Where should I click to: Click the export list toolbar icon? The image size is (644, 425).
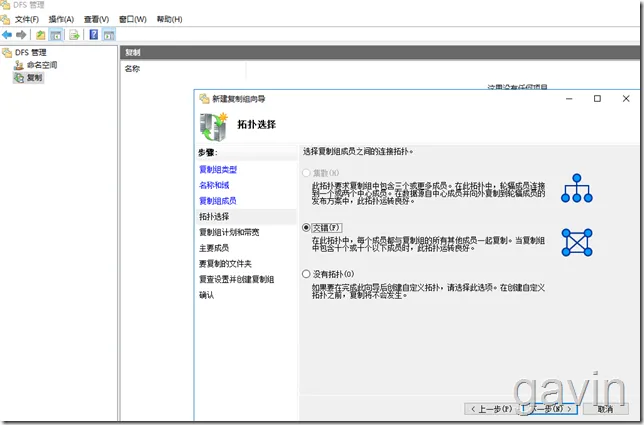[x=74, y=35]
